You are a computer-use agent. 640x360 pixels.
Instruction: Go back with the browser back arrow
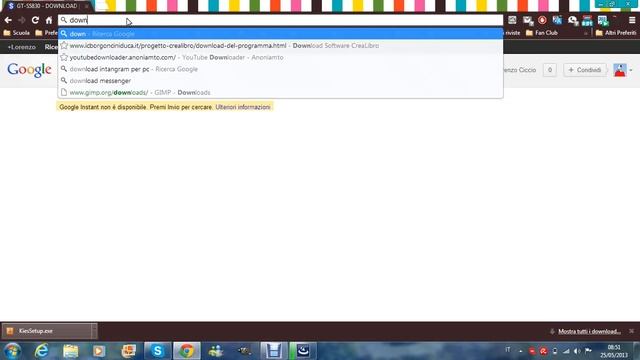8,20
